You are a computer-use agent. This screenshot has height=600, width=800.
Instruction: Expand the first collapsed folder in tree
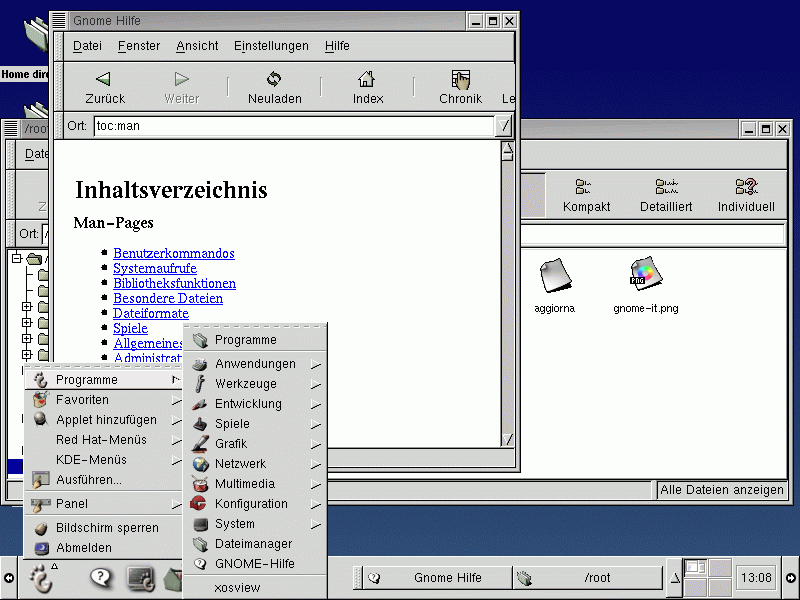tap(27, 307)
